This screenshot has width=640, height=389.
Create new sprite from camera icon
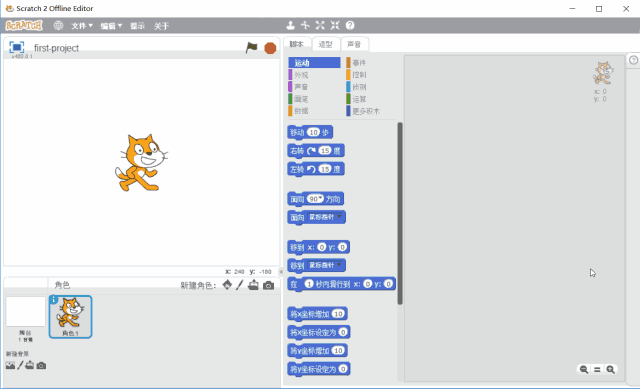click(x=268, y=285)
